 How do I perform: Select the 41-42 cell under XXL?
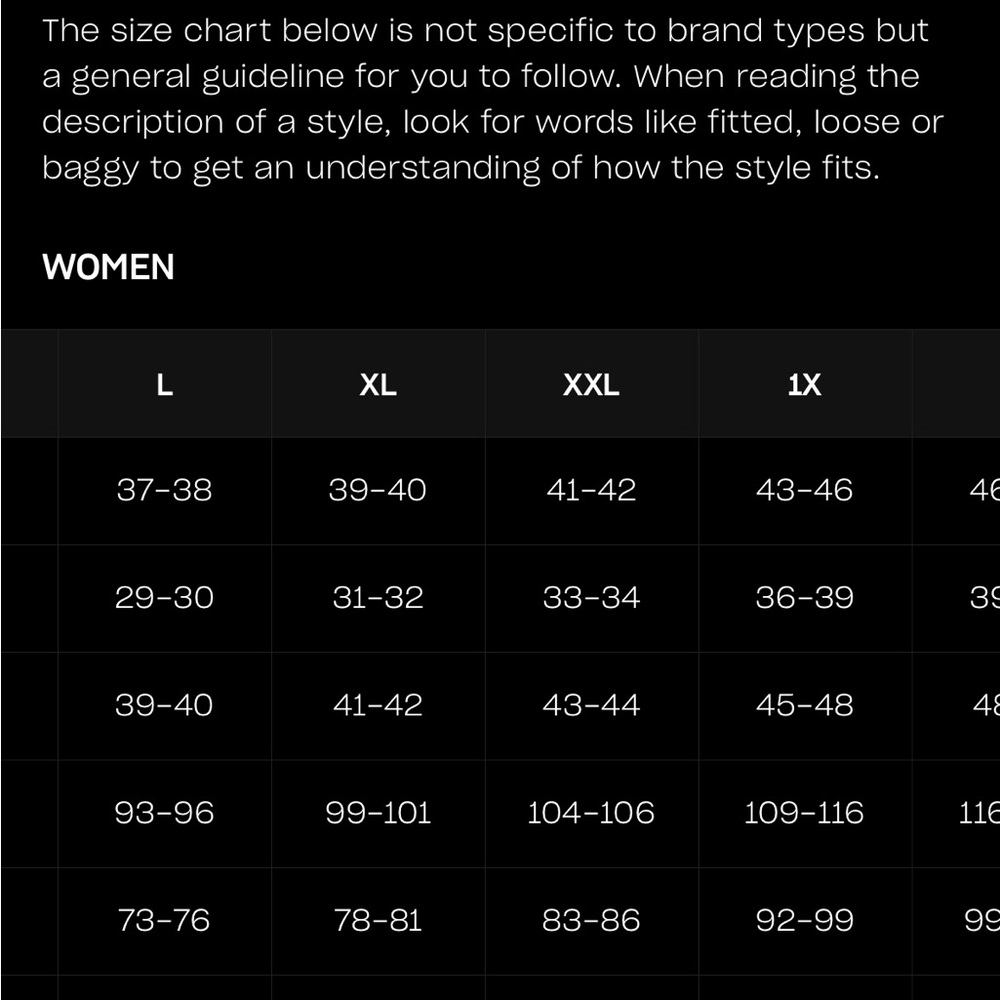pos(591,490)
